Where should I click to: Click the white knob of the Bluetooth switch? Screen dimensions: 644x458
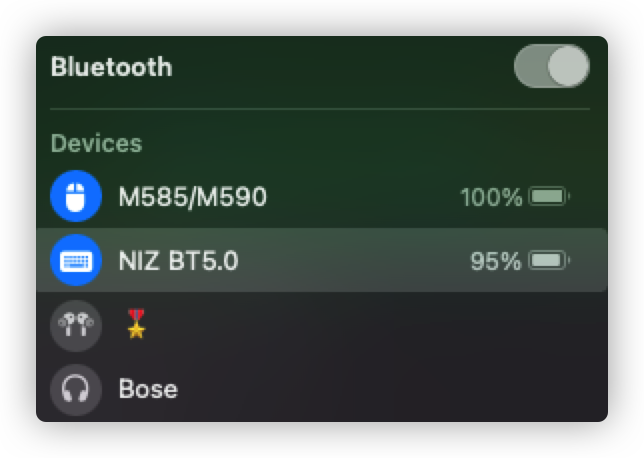point(568,67)
